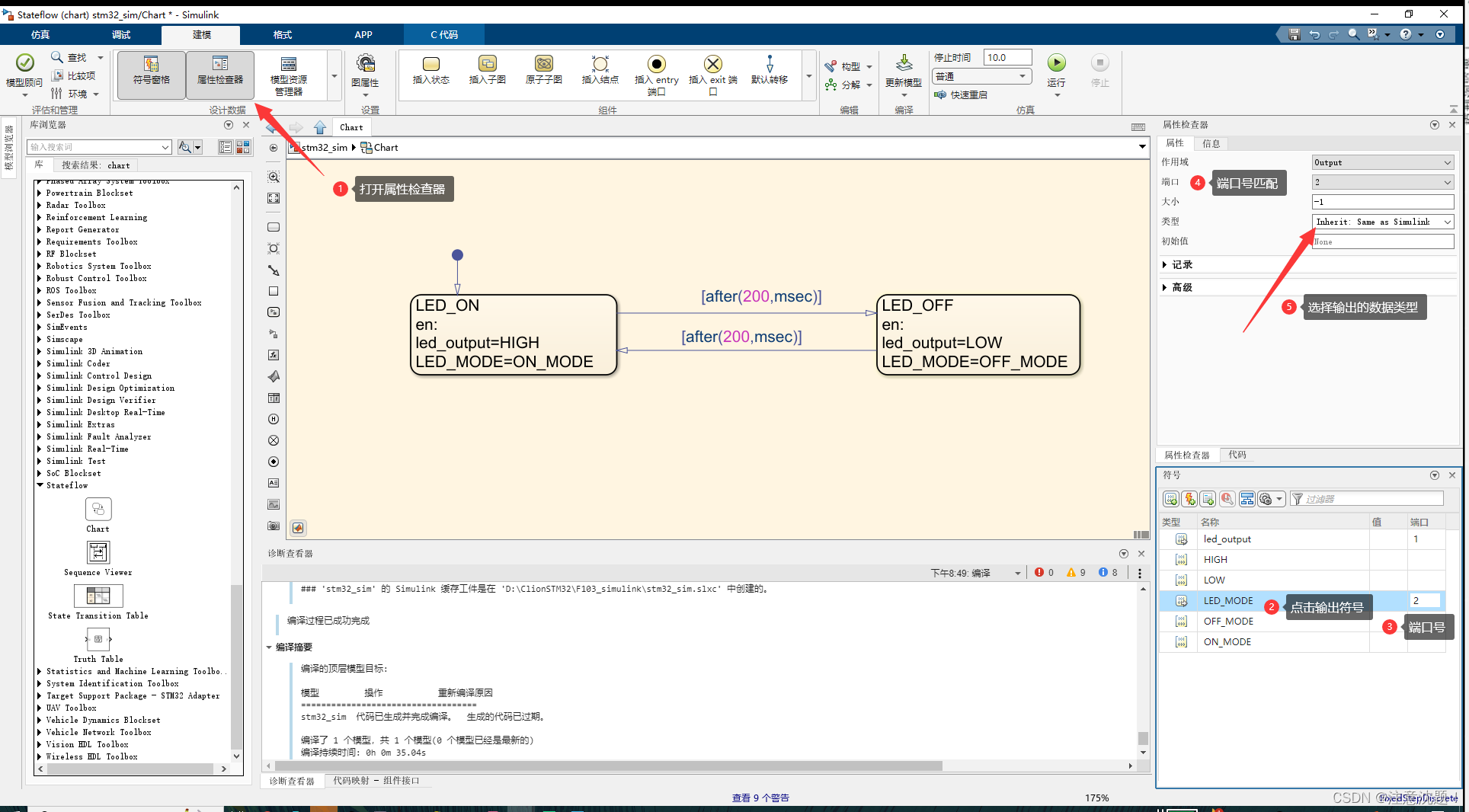Open the Debug (调试) ribbon tab
The height and width of the screenshot is (812, 1469).
121,35
